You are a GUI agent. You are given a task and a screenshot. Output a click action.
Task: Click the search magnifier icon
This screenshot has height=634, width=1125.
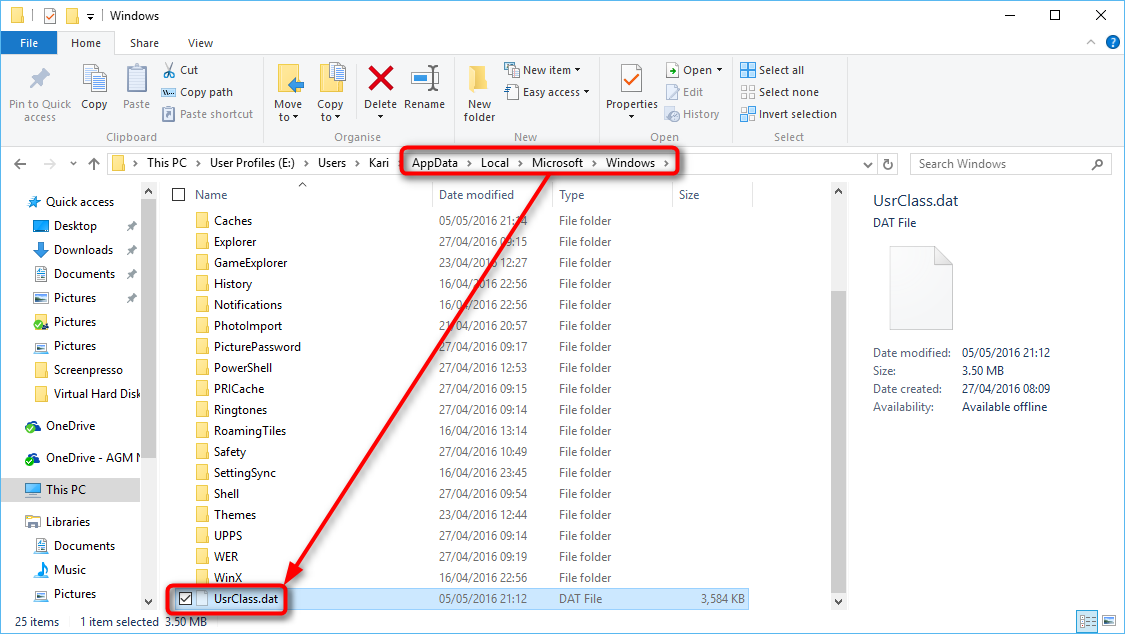(1097, 164)
